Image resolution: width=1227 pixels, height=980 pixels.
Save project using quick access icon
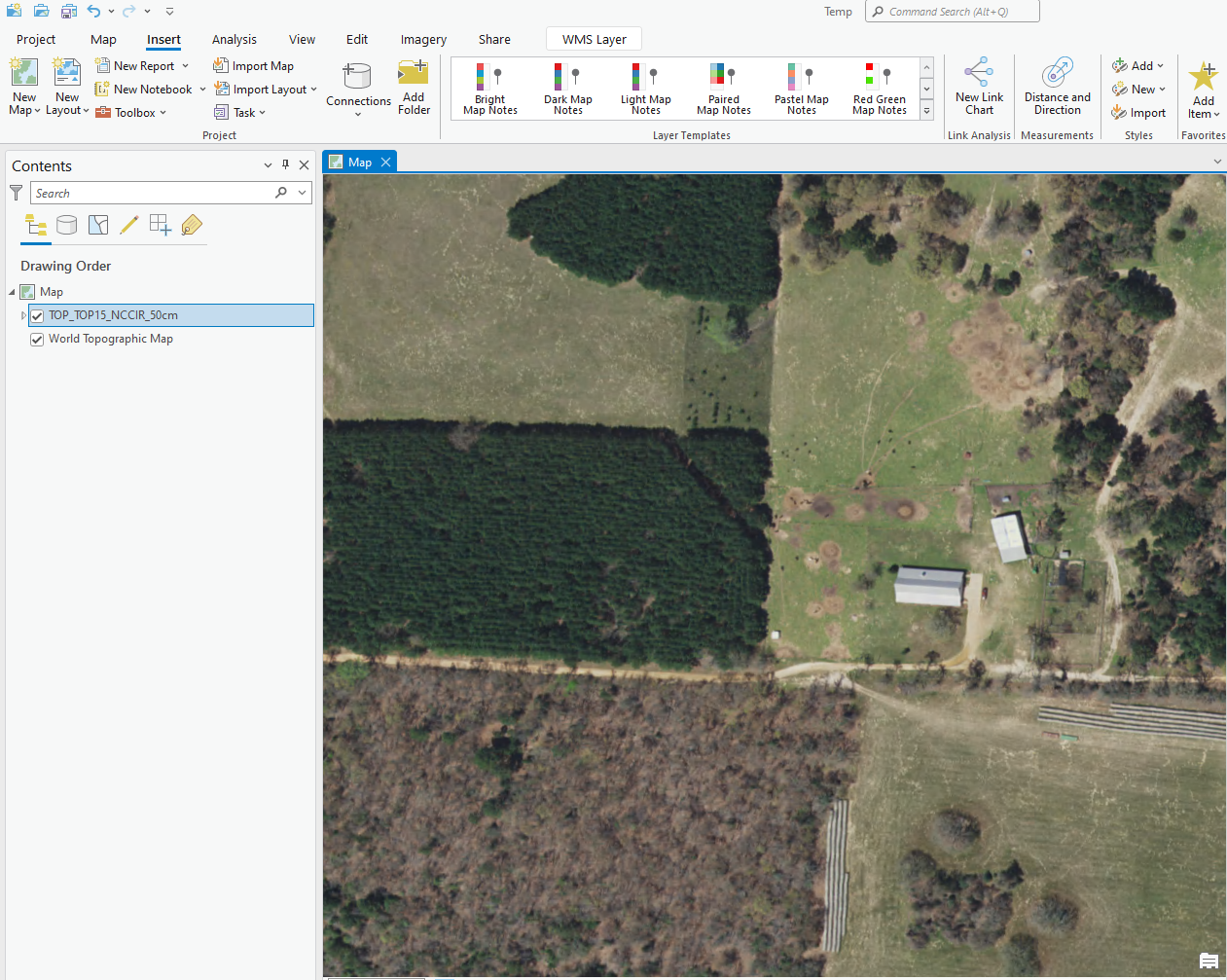(68, 12)
